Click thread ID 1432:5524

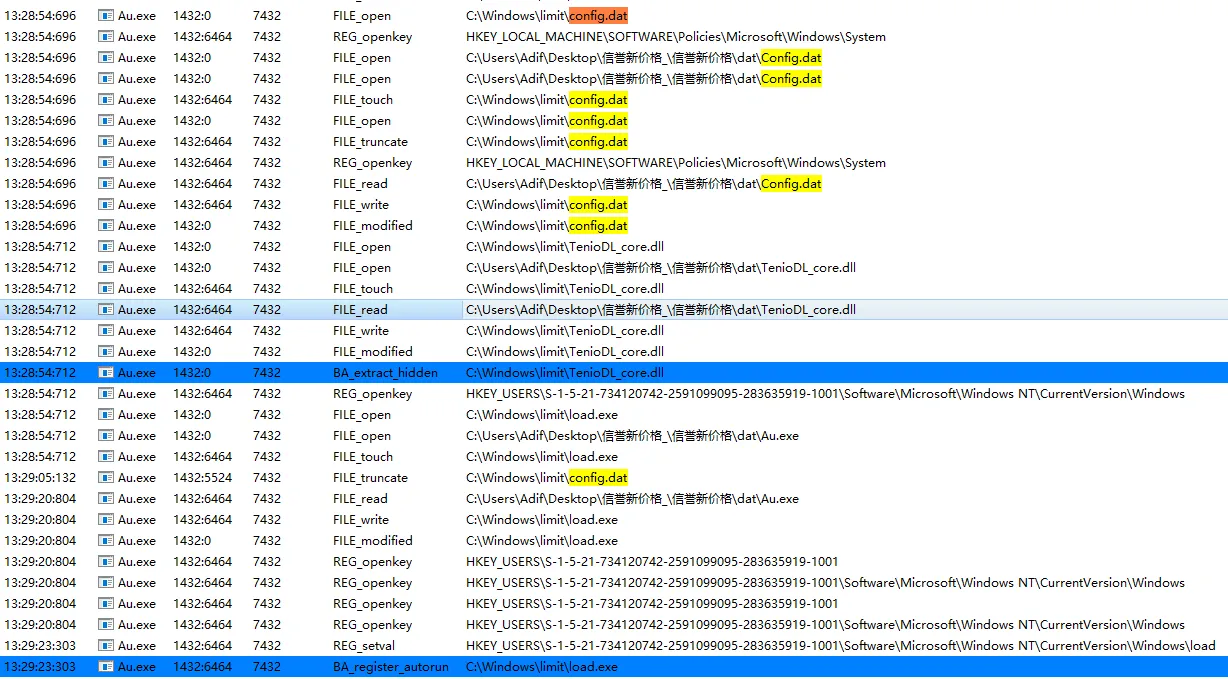click(x=203, y=478)
